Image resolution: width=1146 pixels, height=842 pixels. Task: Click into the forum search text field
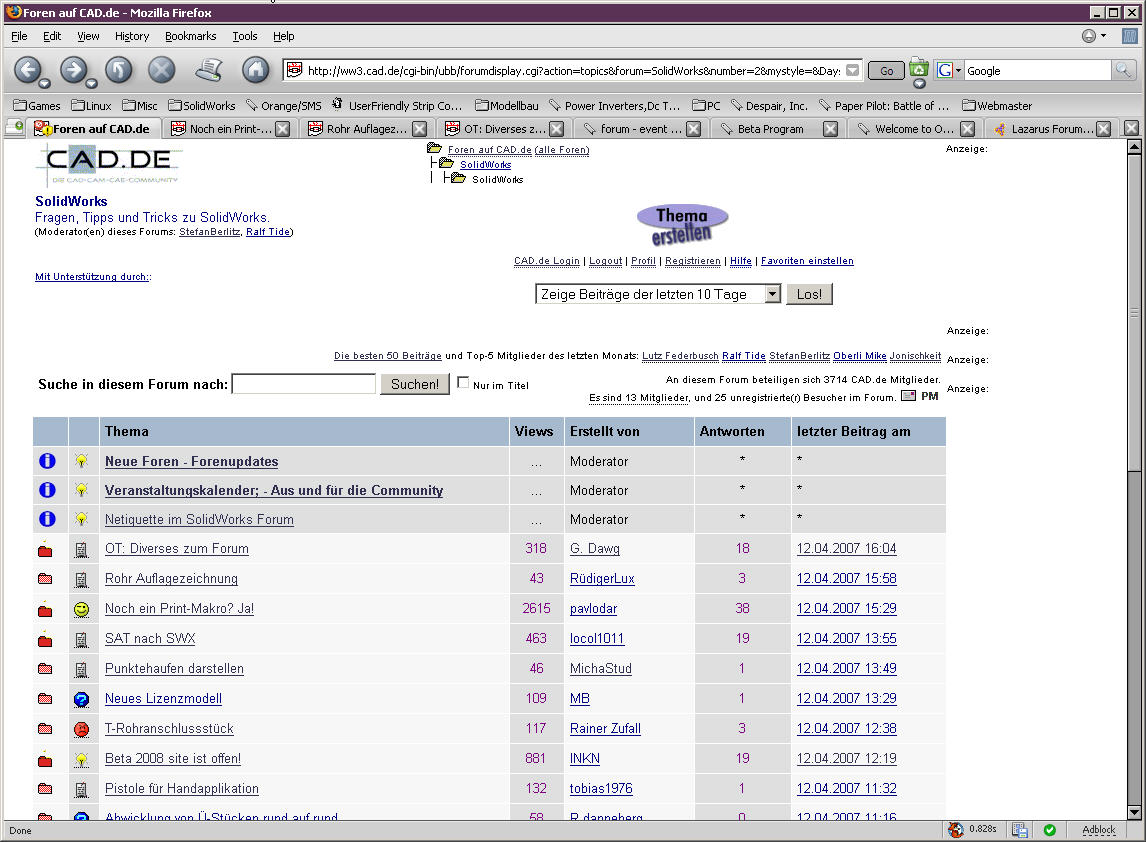click(x=303, y=384)
